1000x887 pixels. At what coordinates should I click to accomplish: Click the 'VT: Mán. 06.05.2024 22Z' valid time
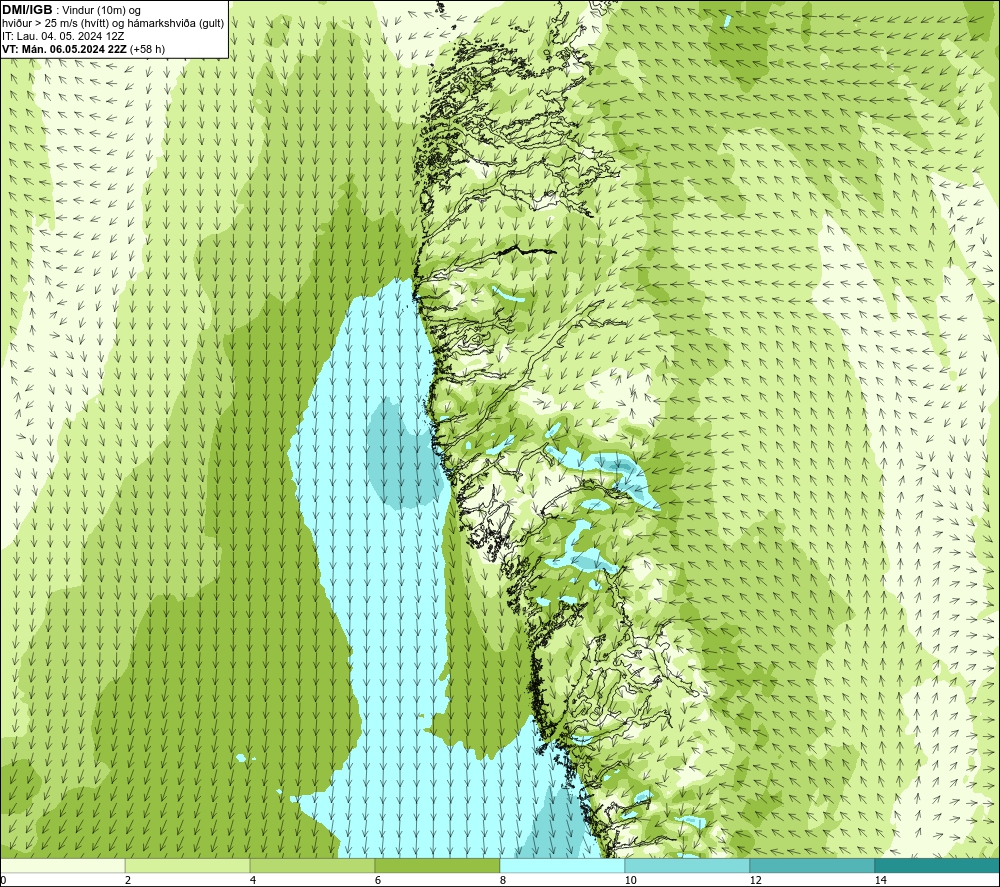pyautogui.click(x=64, y=49)
